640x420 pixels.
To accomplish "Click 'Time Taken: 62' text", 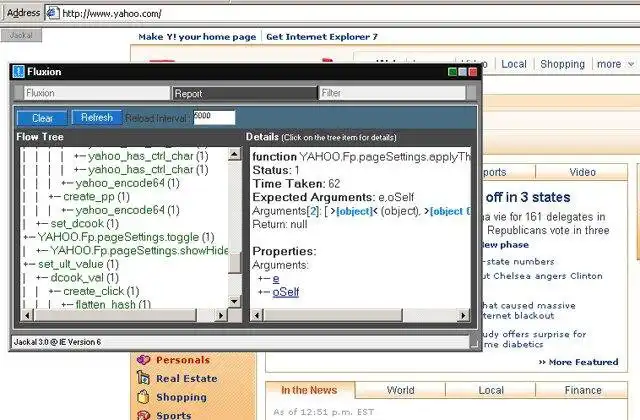I will click(296, 184).
